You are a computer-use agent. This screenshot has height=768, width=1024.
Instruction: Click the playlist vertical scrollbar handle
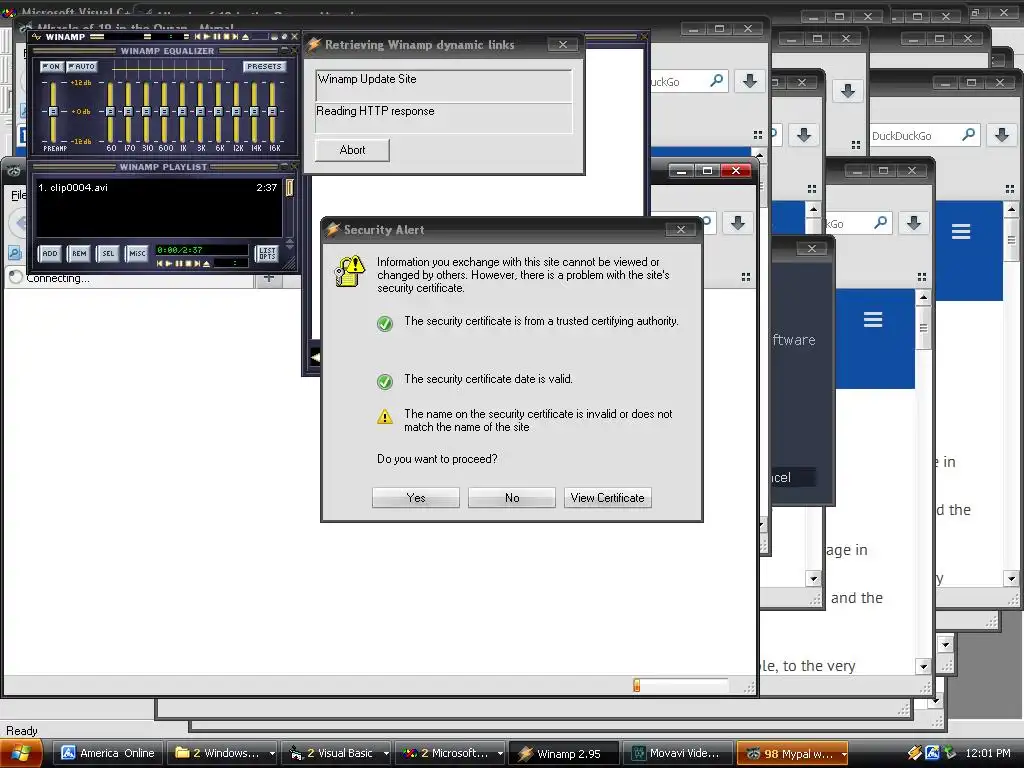coord(289,188)
